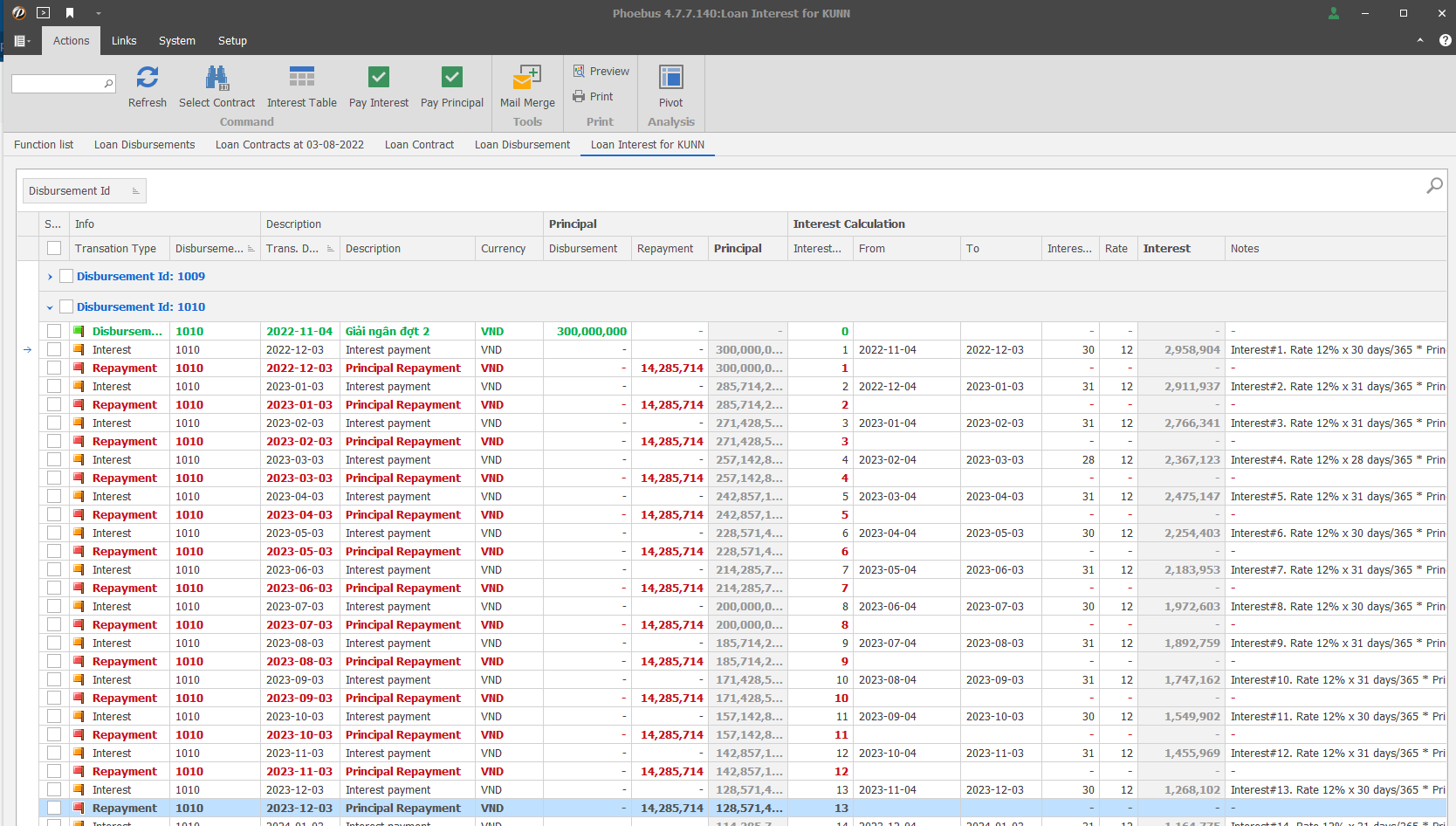Tick the Disbursement Id: 1009 group checkbox

[x=66, y=277]
